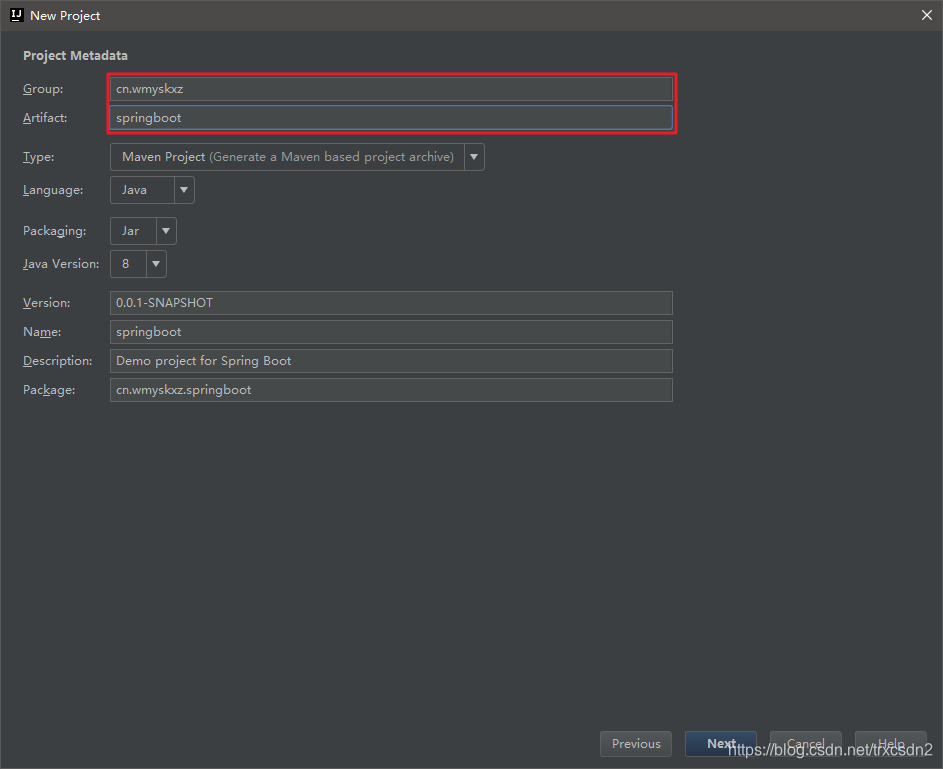The height and width of the screenshot is (769, 943).
Task: Focus the Package input field
Action: [391, 390]
